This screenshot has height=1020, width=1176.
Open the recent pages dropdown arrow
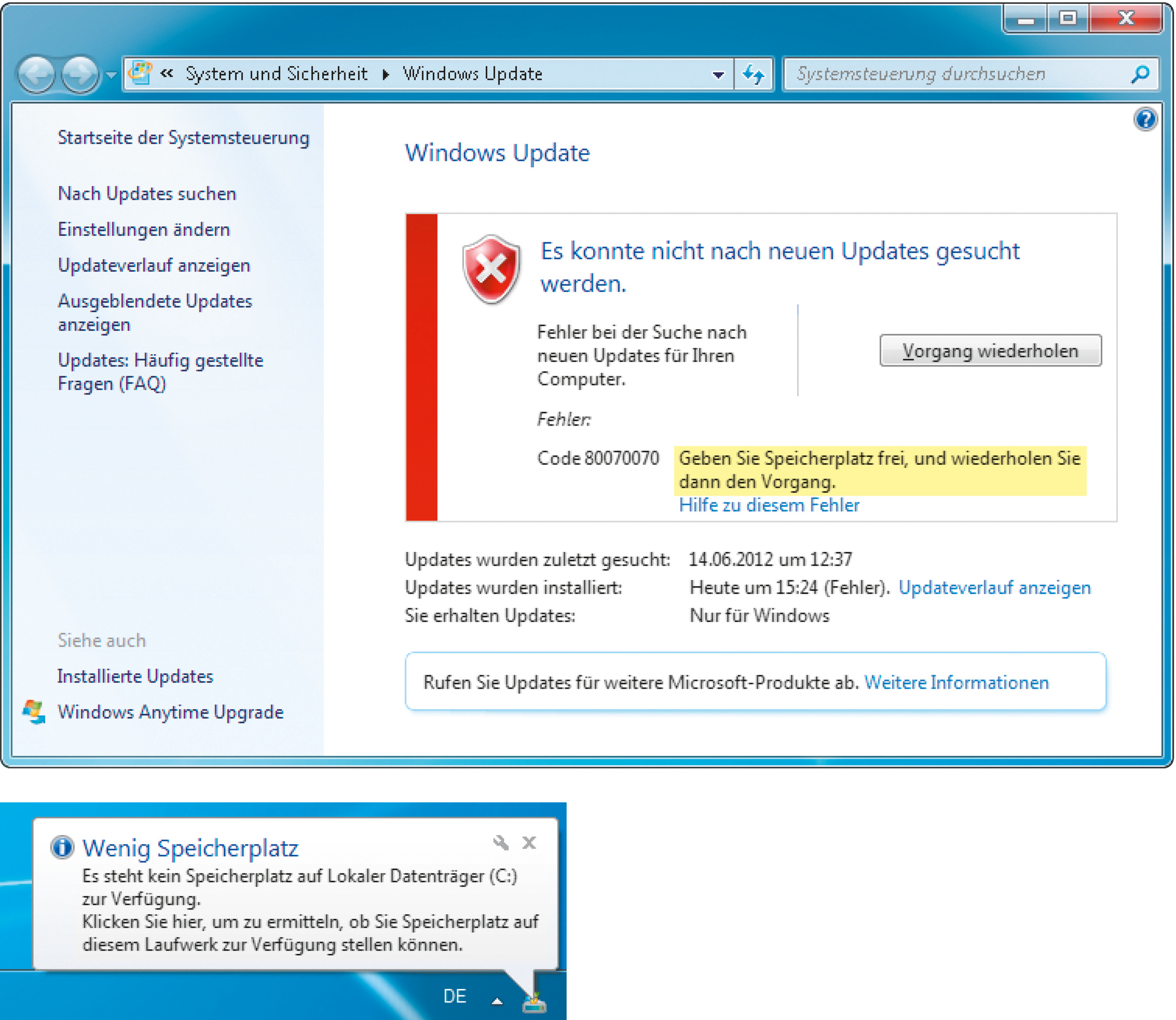point(111,75)
